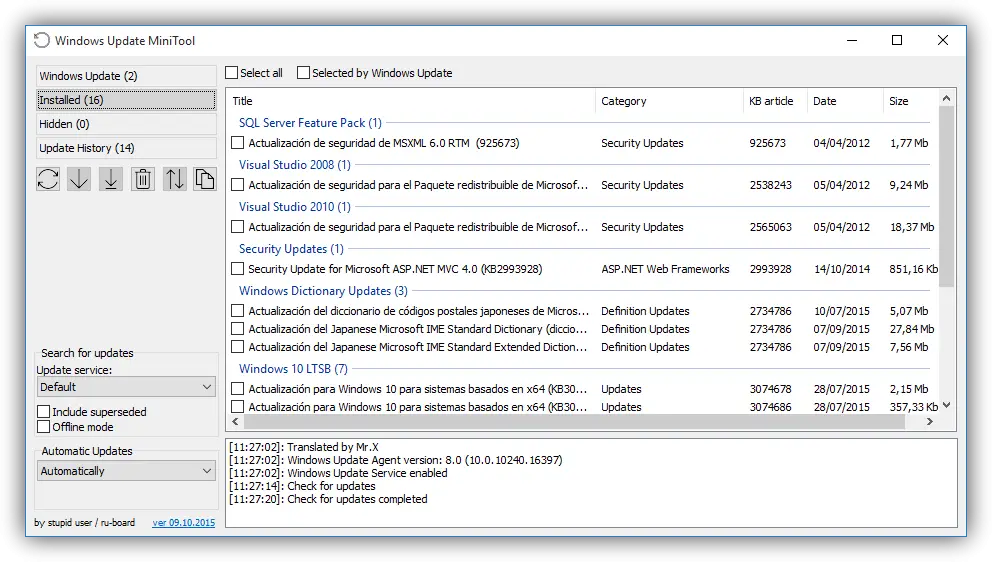Click the copy to clipboard icon
992x562 pixels.
click(x=204, y=179)
